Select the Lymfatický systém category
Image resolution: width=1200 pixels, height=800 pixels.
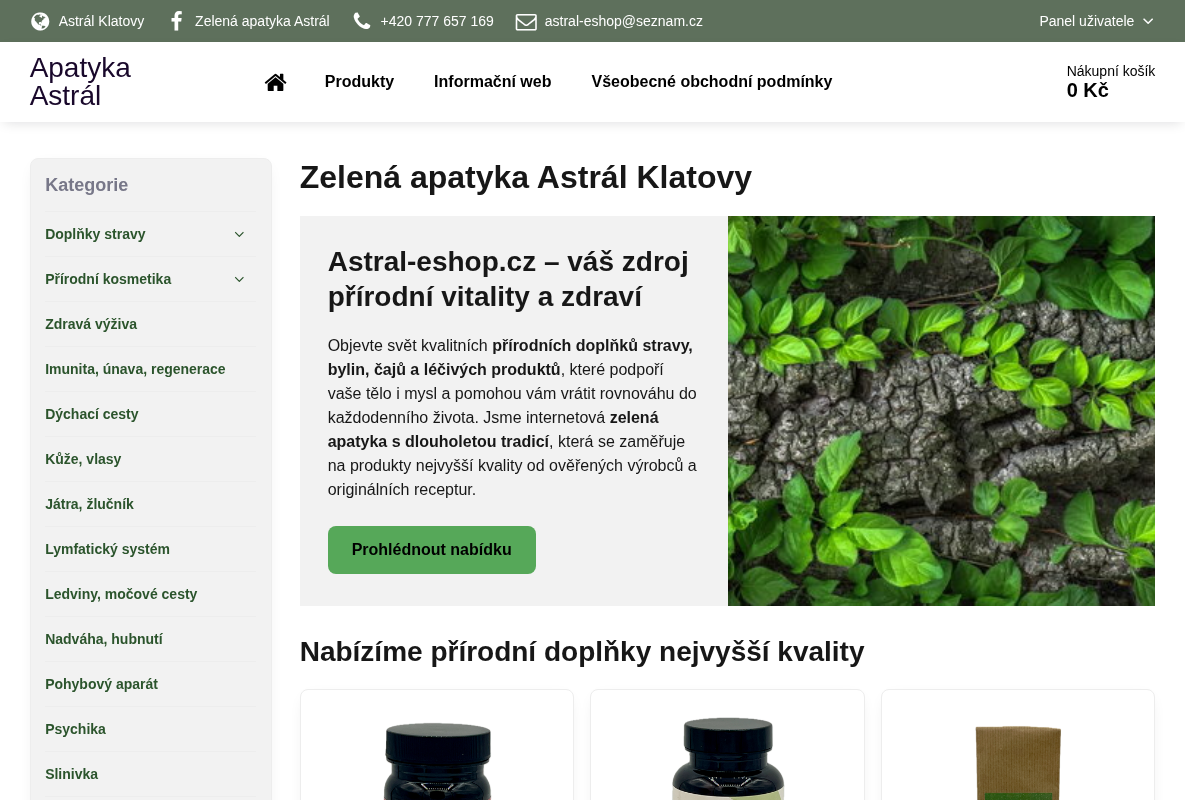pos(107,549)
